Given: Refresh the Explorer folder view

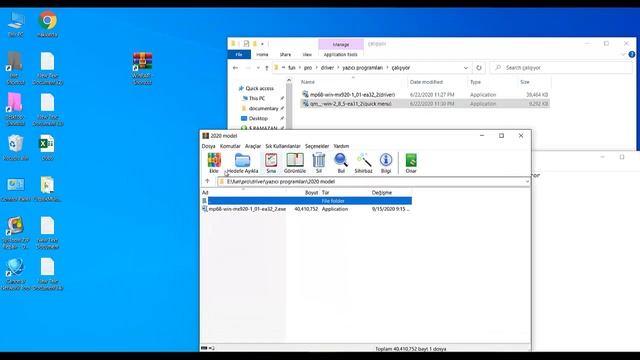Looking at the screenshot, I should point(479,68).
